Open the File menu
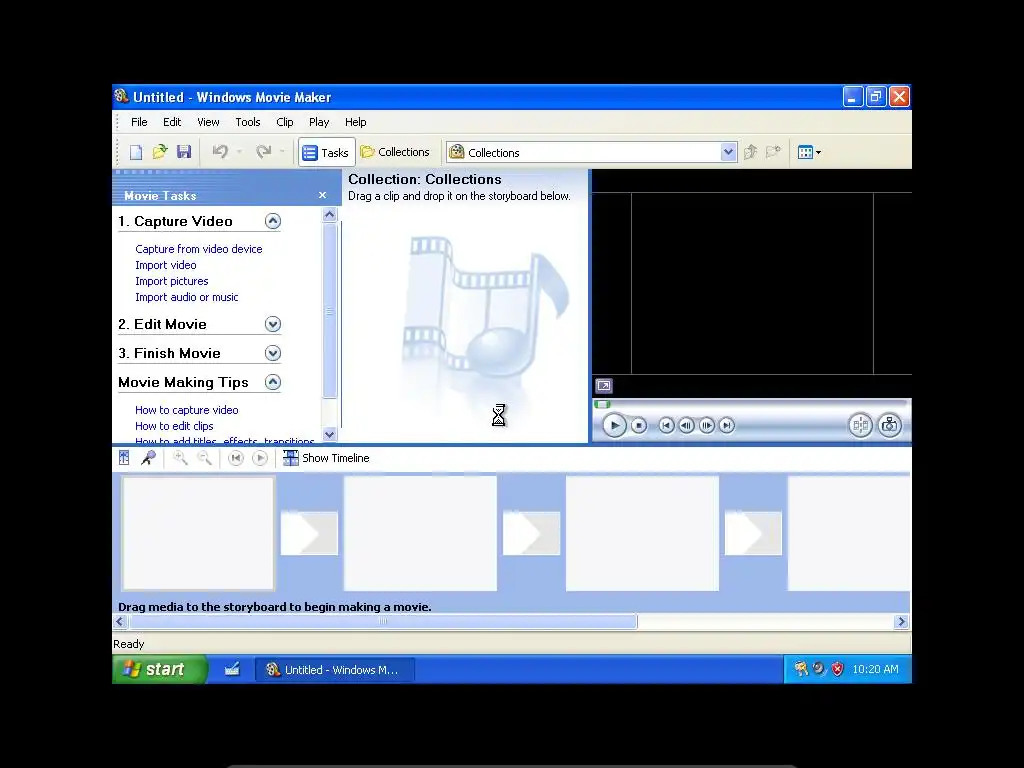 139,122
